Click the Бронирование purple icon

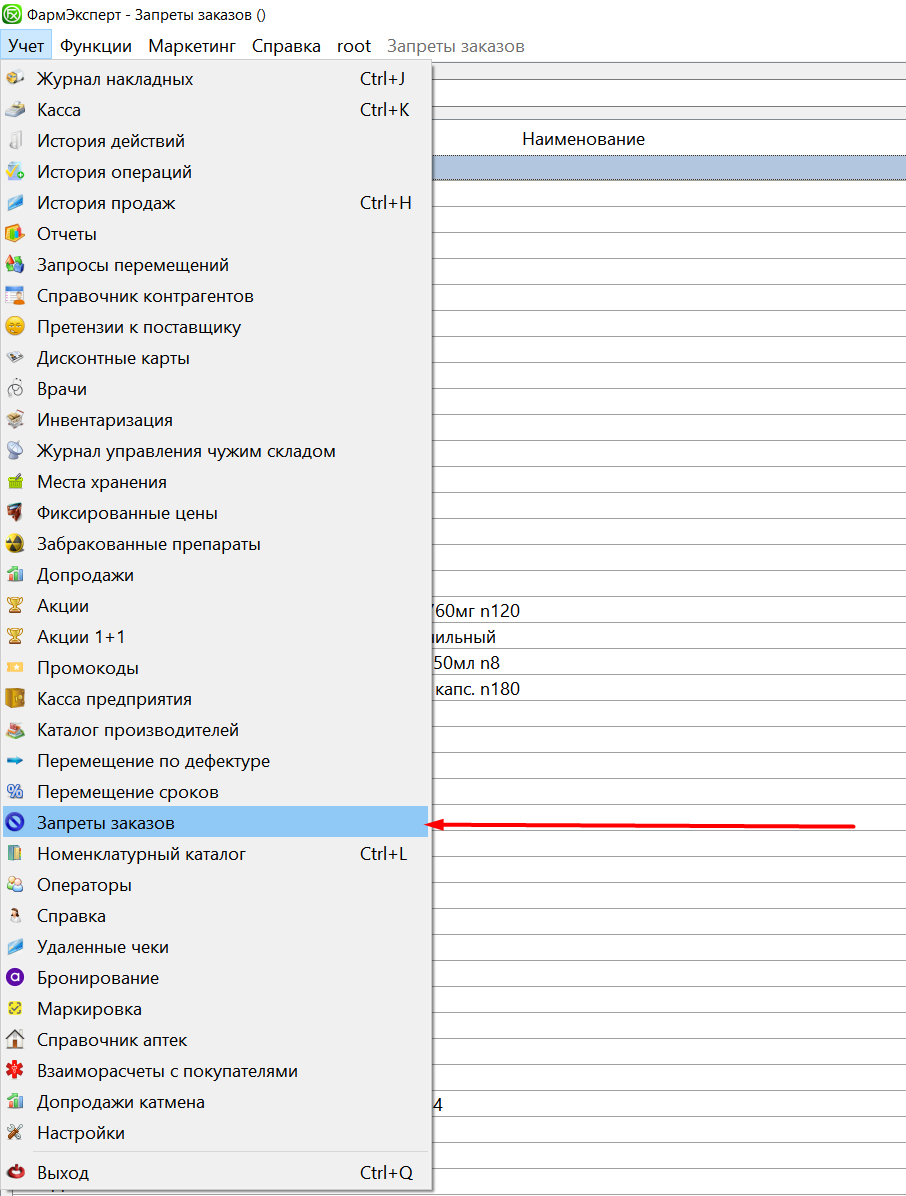[x=15, y=978]
